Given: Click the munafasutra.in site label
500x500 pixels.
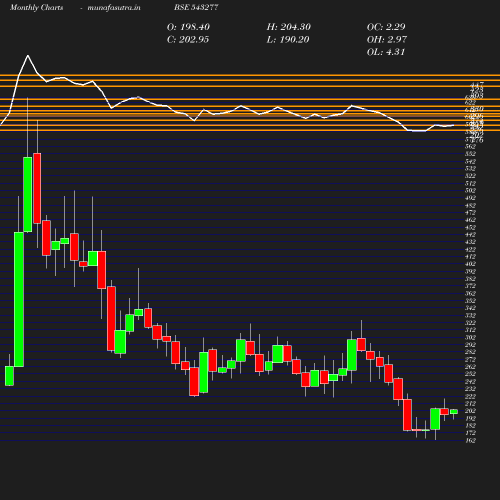Looking at the screenshot, I should 114,8.
